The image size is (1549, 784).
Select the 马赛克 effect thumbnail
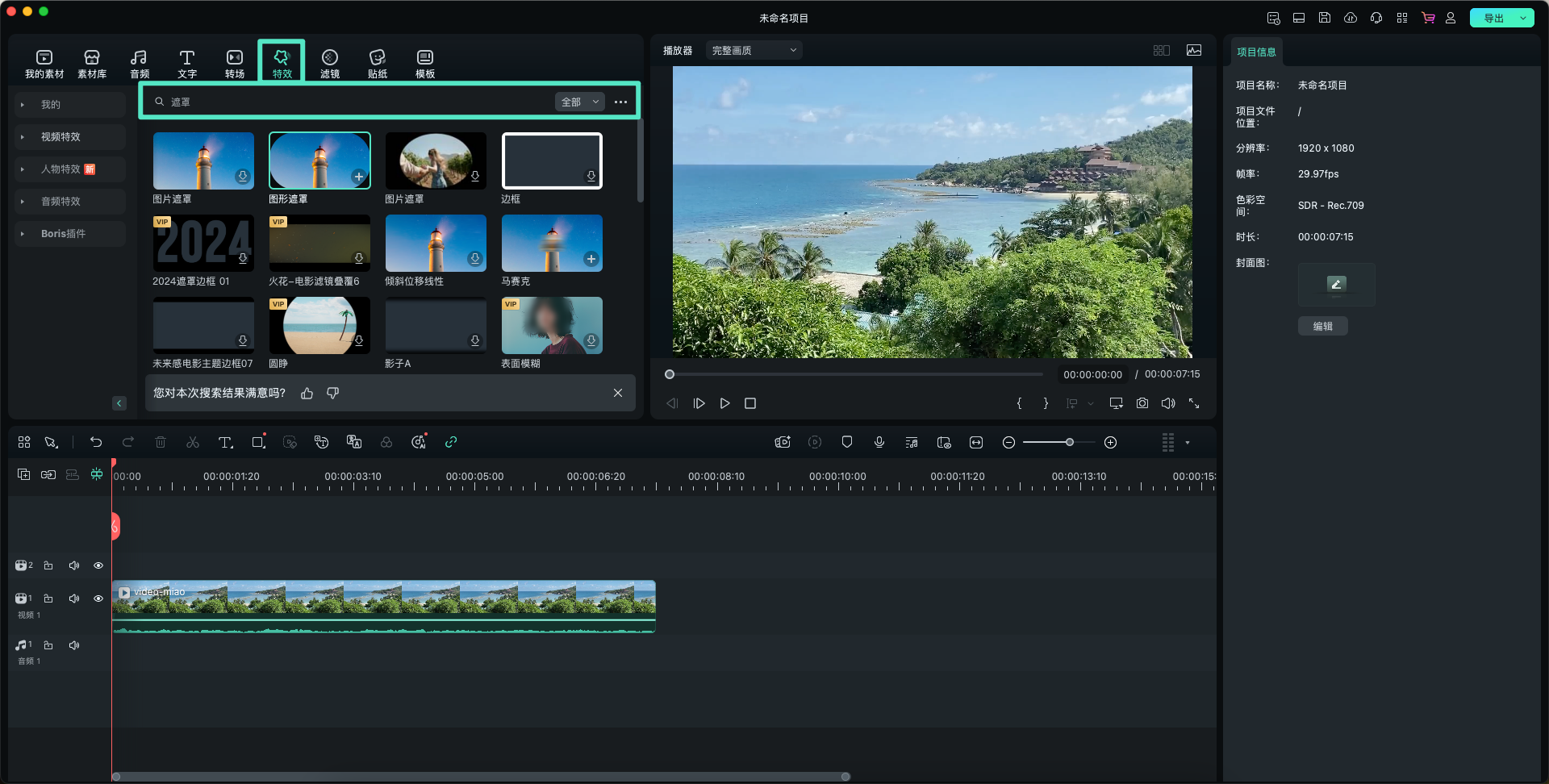coord(552,244)
